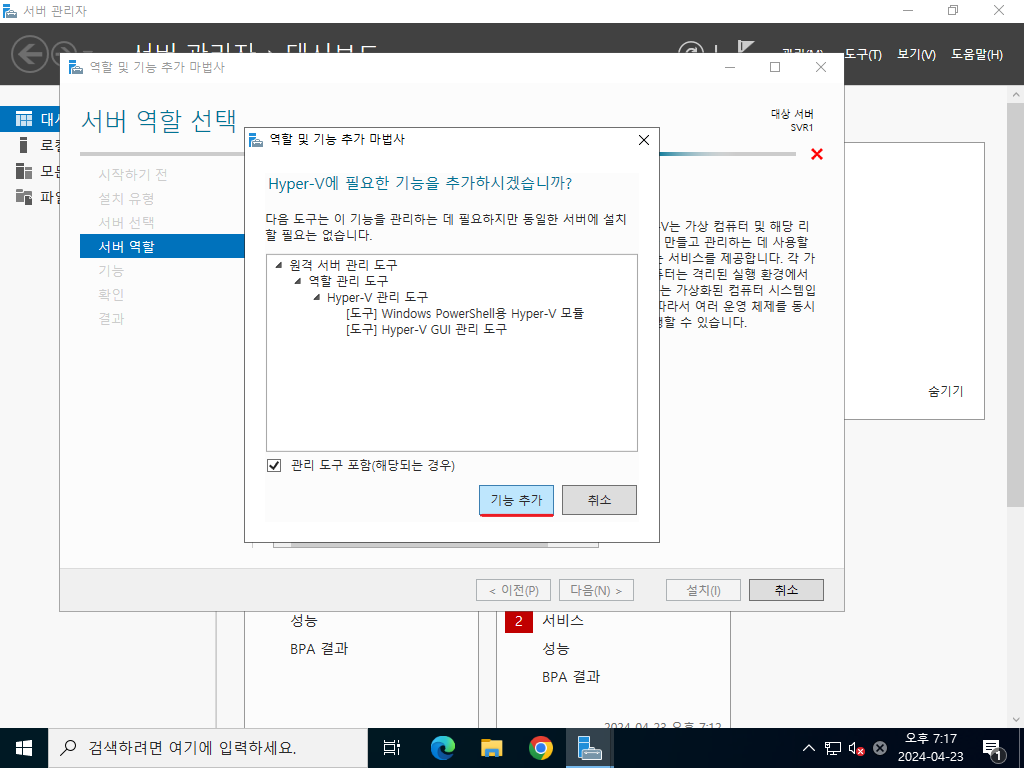This screenshot has width=1024, height=768.
Task: Click muted volume tray icon
Action: [x=857, y=748]
